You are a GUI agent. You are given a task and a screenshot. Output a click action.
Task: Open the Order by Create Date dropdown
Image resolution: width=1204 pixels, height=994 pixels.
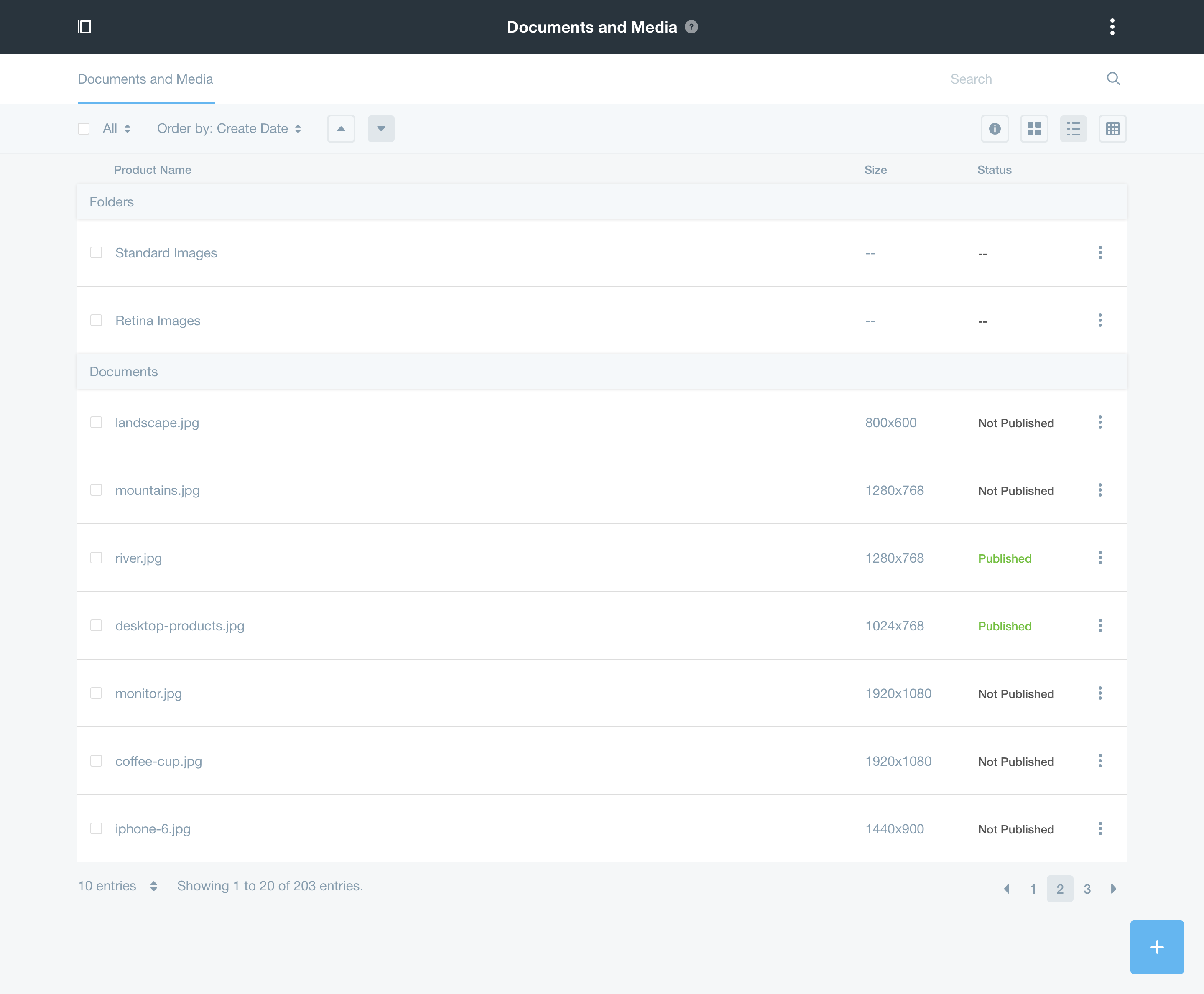pyautogui.click(x=228, y=128)
